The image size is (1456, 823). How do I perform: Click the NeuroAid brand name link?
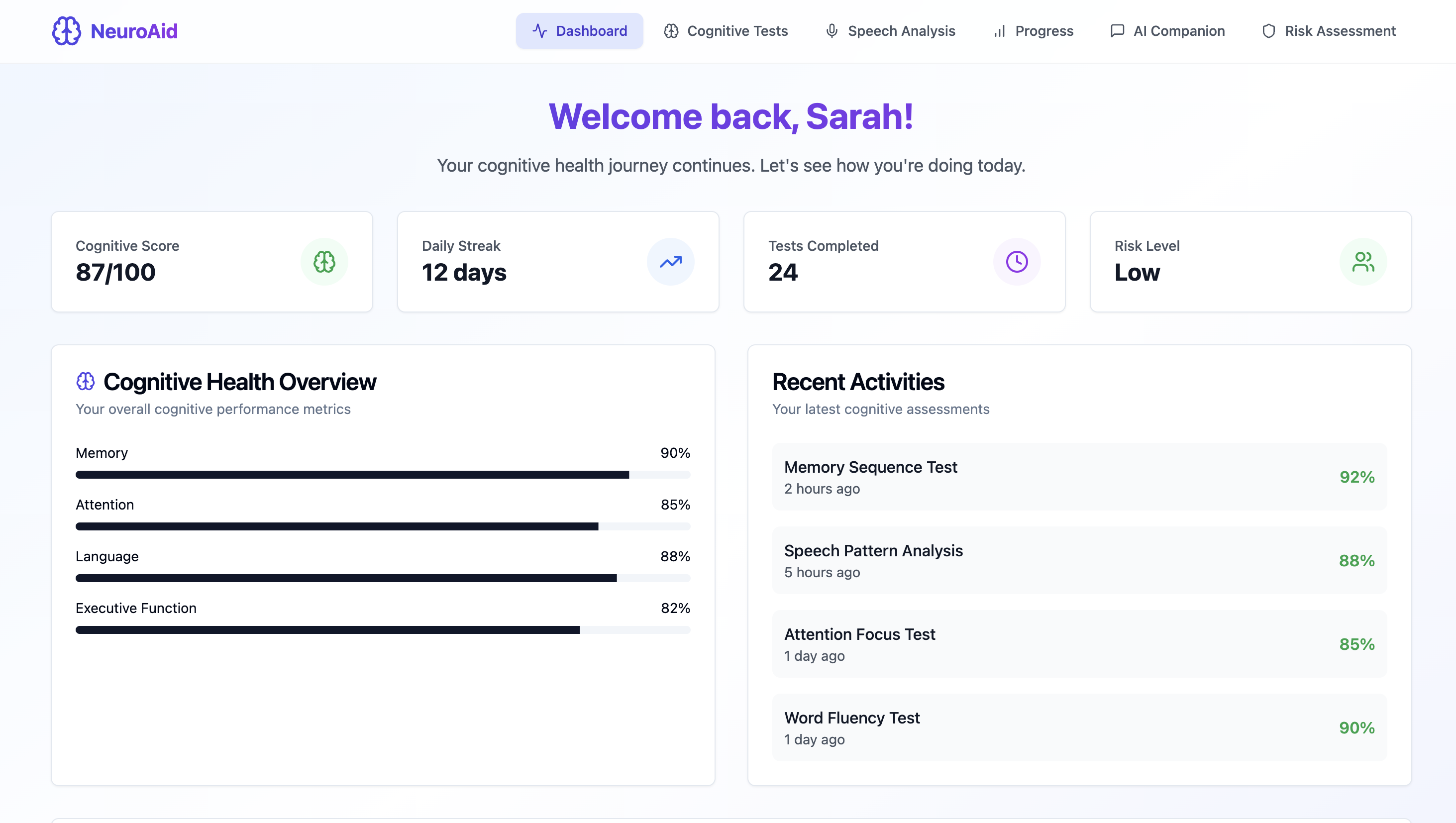(134, 31)
